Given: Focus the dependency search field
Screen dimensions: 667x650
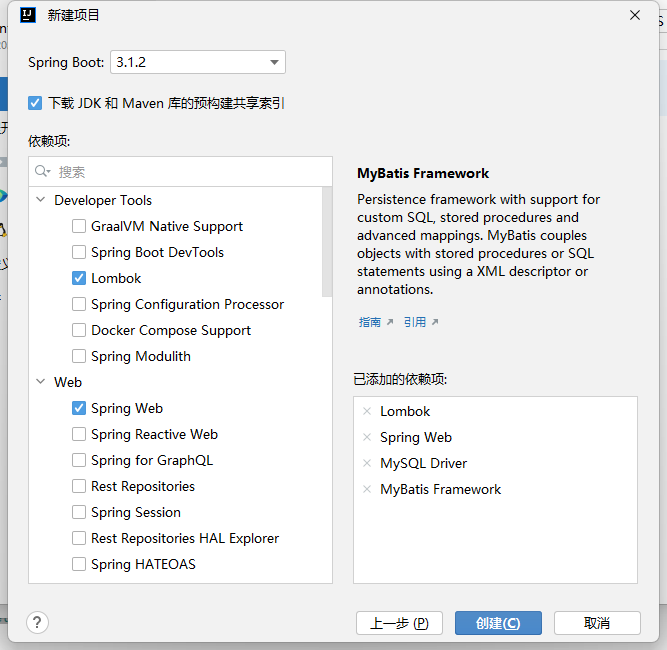Looking at the screenshot, I should pos(180,171).
